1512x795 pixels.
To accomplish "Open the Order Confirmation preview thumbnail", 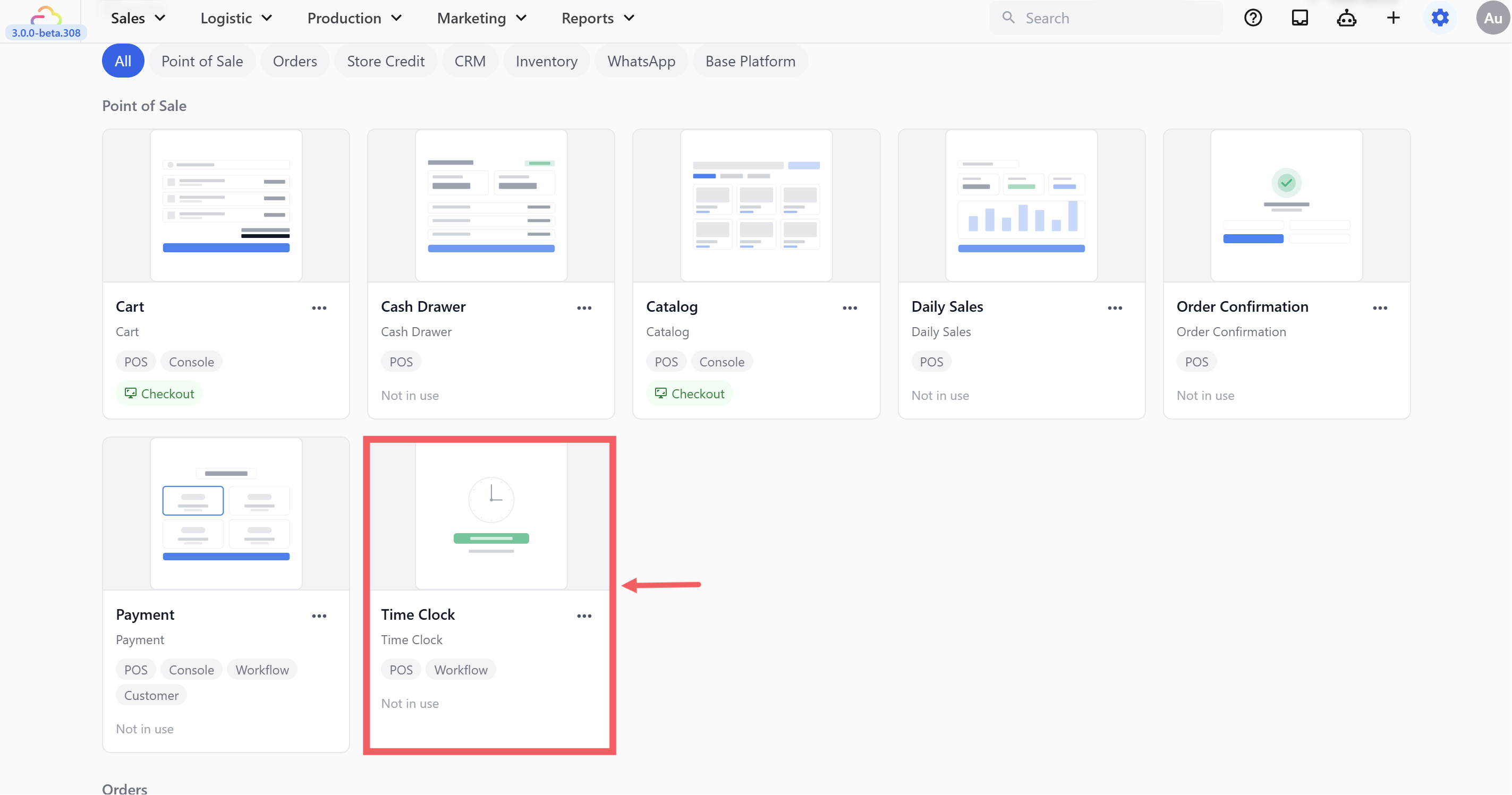I will tap(1287, 206).
